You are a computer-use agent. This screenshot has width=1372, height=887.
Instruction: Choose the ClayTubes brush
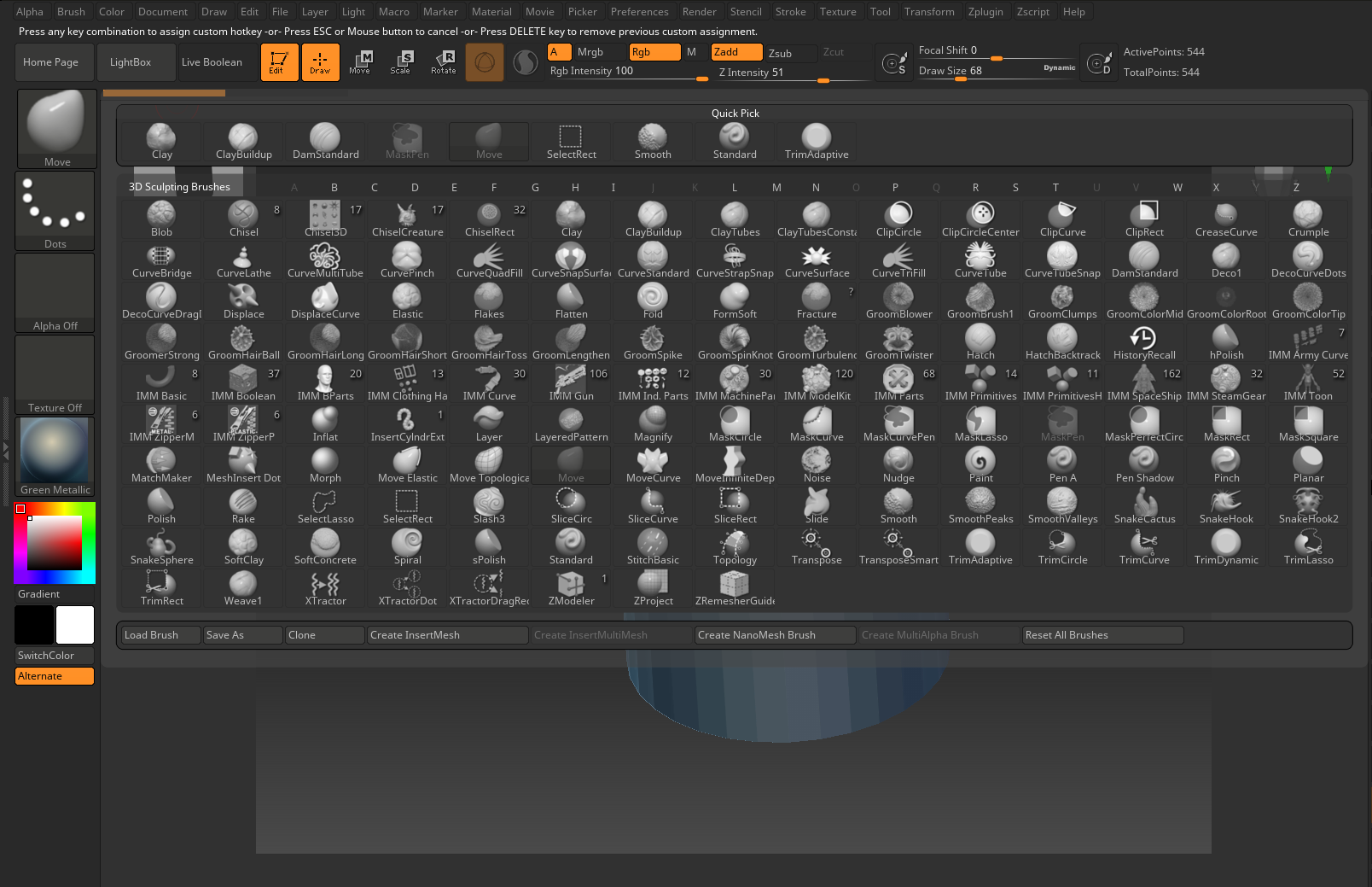(x=735, y=219)
